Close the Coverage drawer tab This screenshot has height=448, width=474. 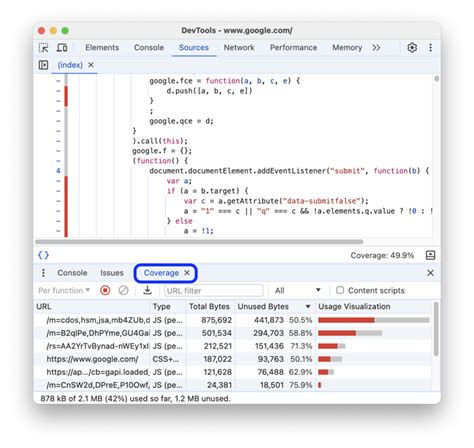(187, 273)
